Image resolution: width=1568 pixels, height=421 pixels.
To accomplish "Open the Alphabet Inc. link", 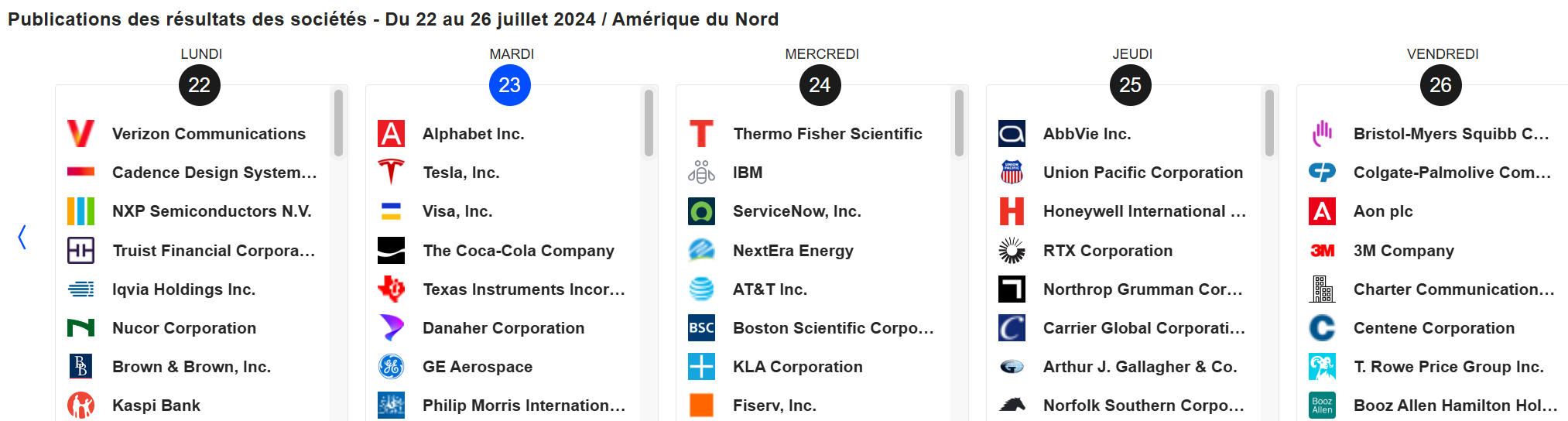I will 474,134.
